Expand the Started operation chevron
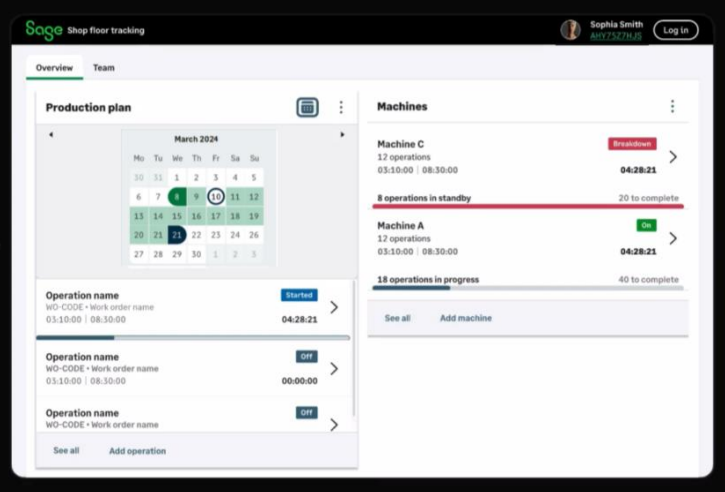 click(334, 307)
